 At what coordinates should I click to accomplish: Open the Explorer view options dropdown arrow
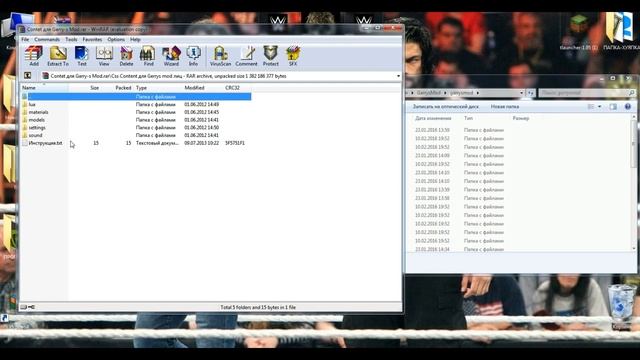coord(600,107)
